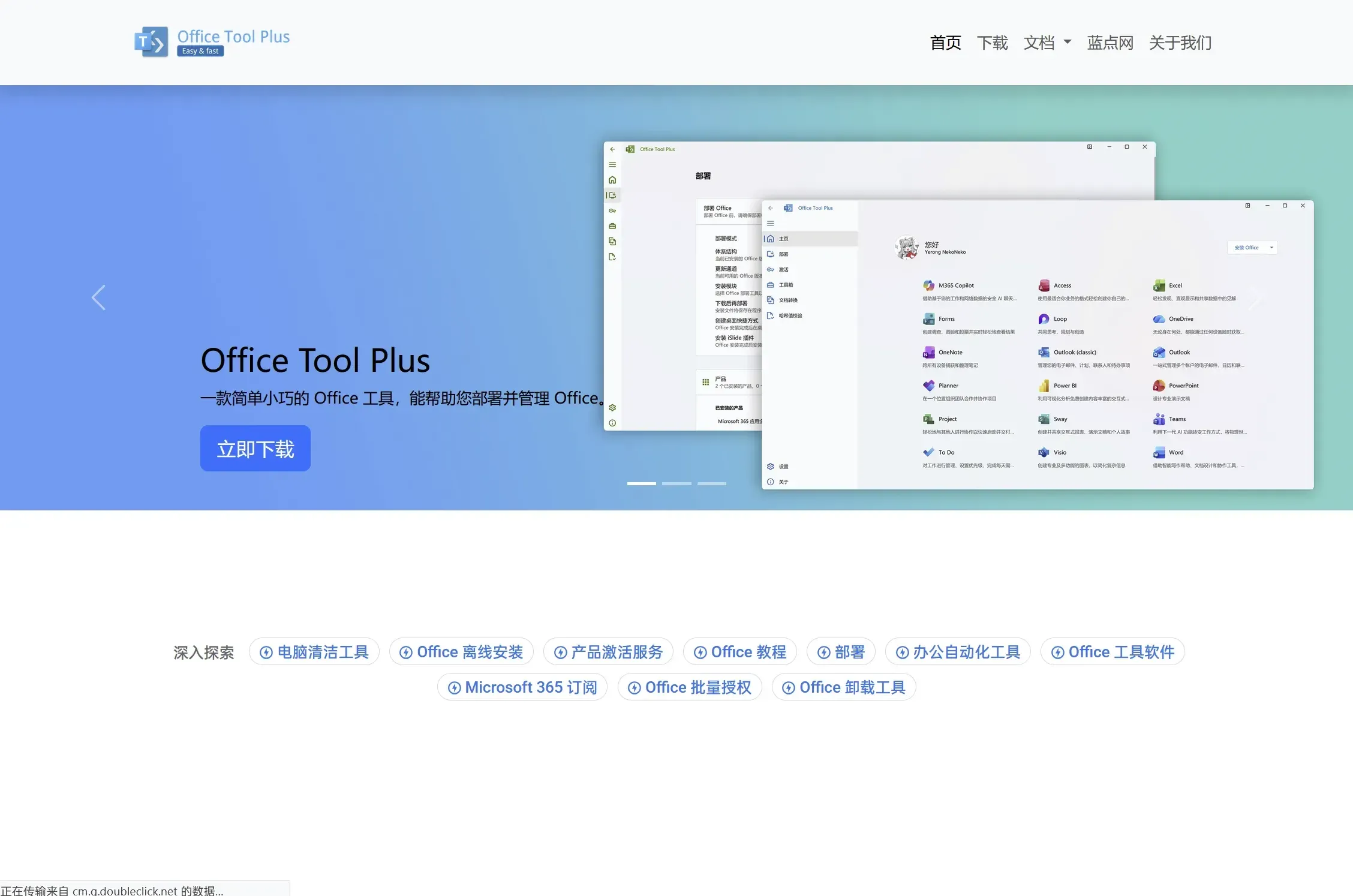This screenshot has width=1353, height=896.
Task: Open the 部署 topic chip
Action: (841, 652)
